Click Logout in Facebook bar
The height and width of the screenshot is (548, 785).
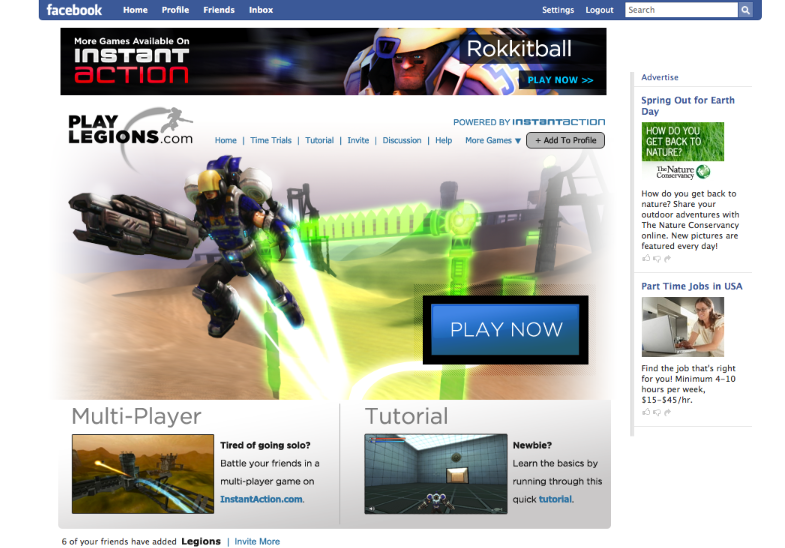(x=599, y=10)
